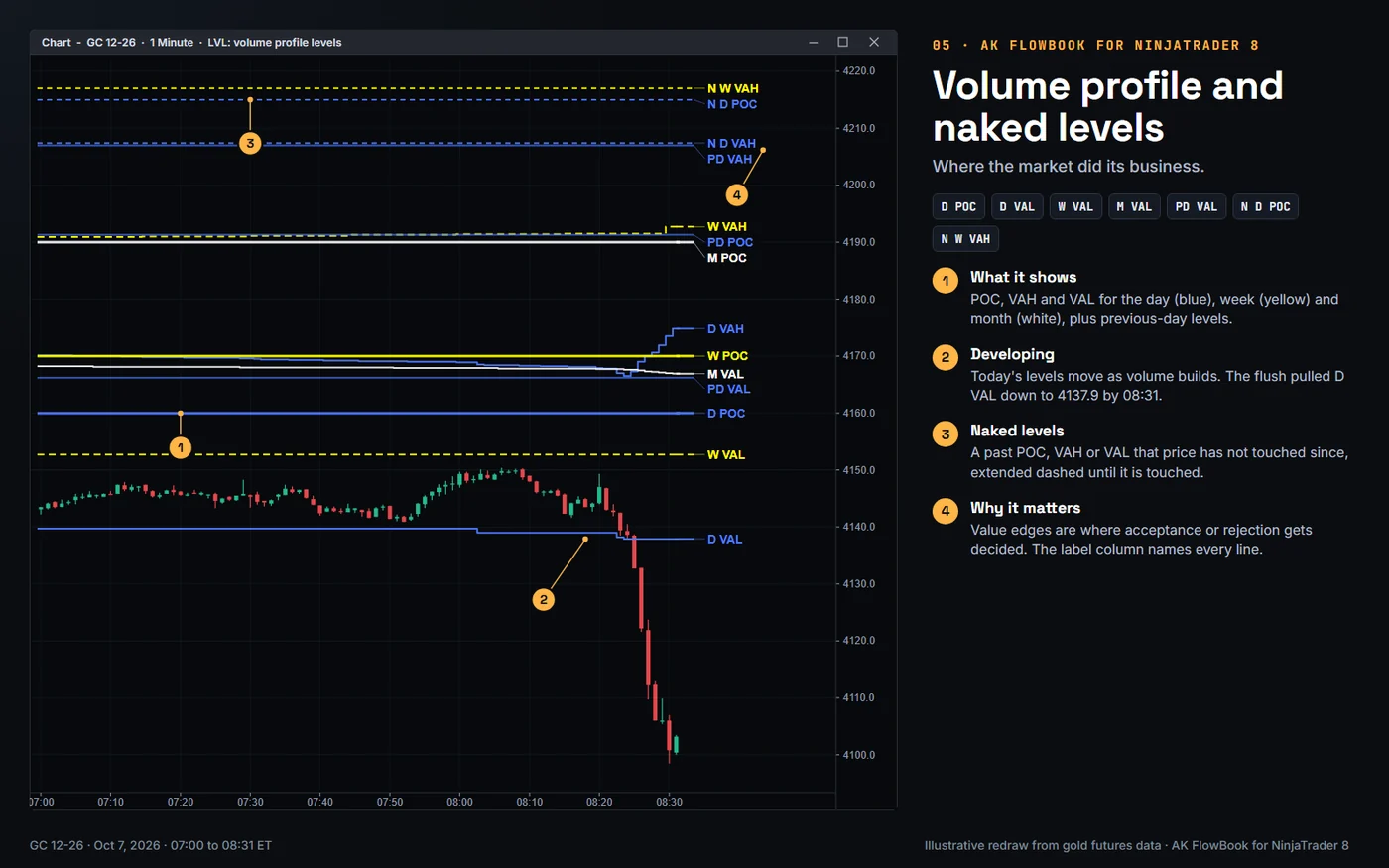
Task: Click the 07:30 time axis label
Action: coord(250,802)
